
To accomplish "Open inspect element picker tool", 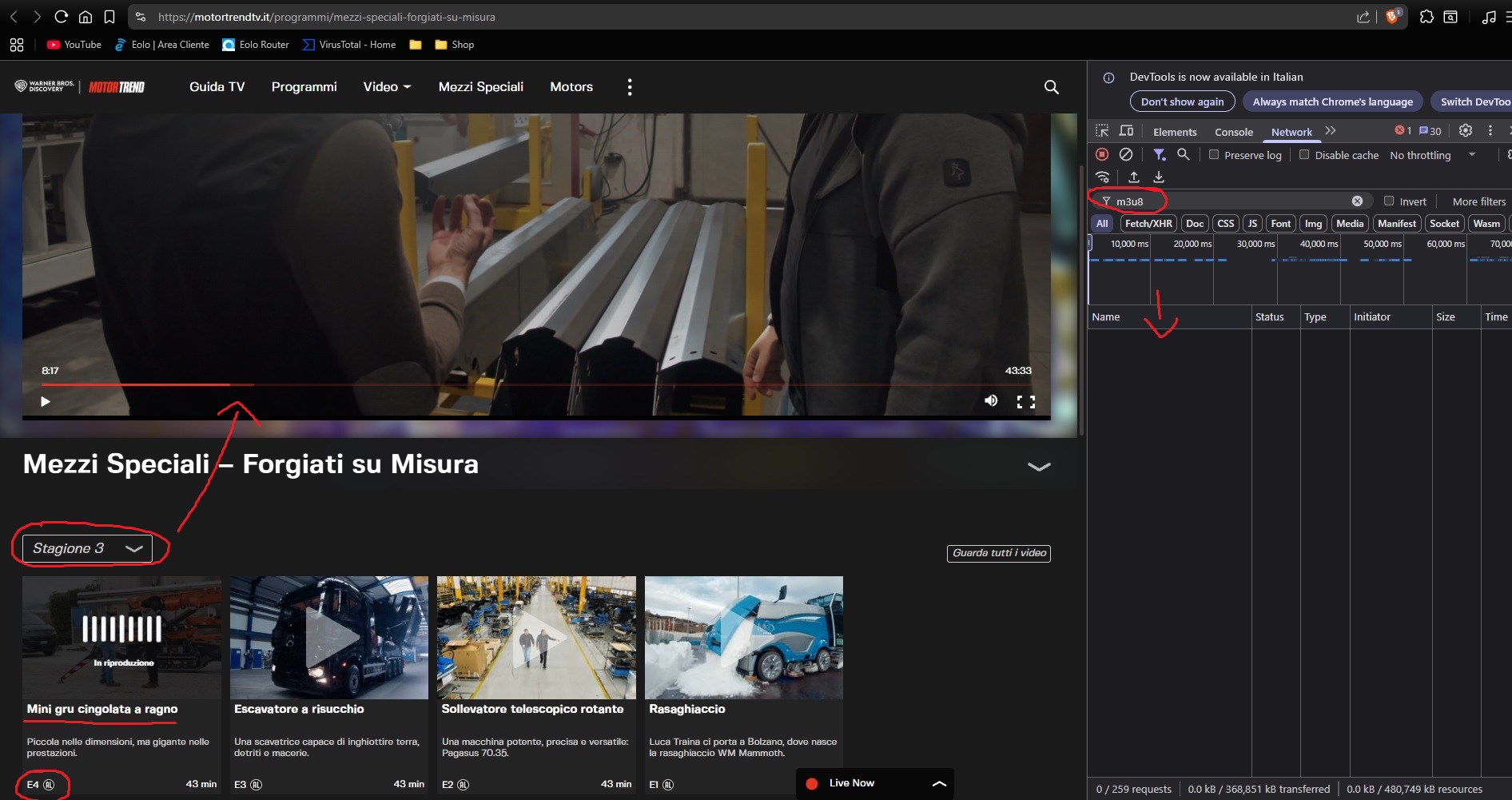I will pyautogui.click(x=1102, y=131).
